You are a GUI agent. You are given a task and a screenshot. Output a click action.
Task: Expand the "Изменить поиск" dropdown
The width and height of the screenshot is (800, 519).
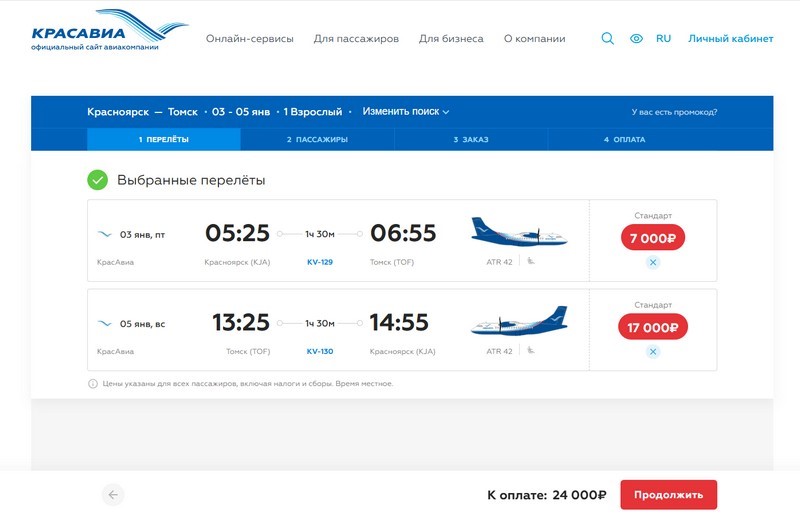tap(406, 112)
